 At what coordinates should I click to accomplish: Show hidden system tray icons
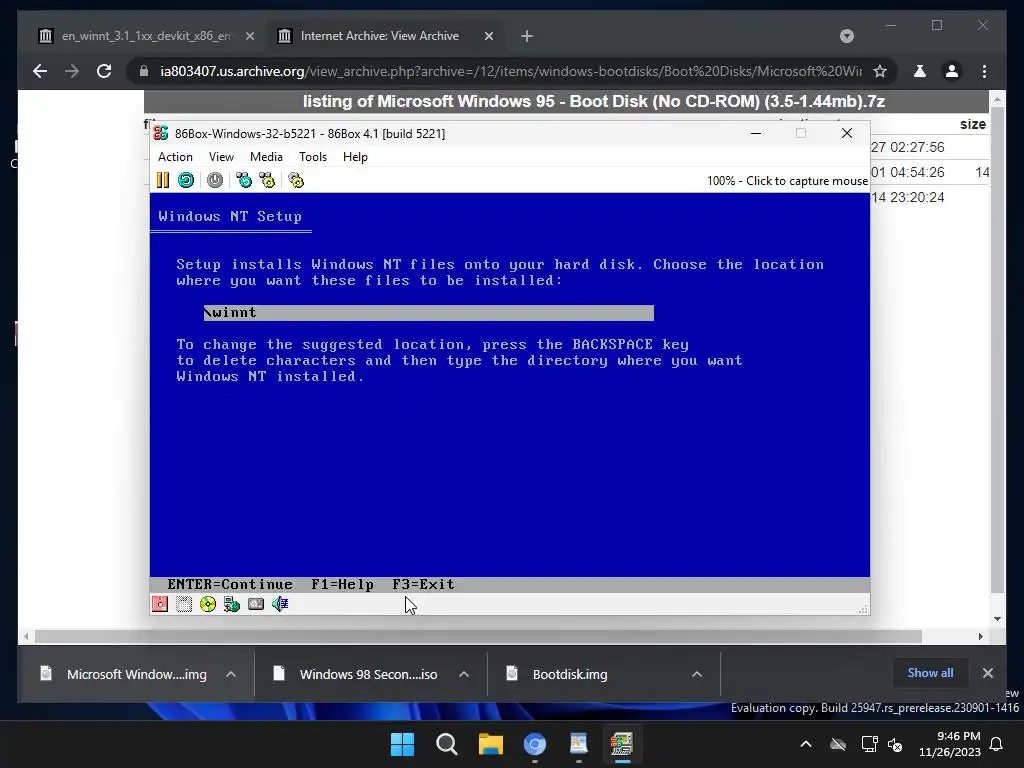coord(806,744)
